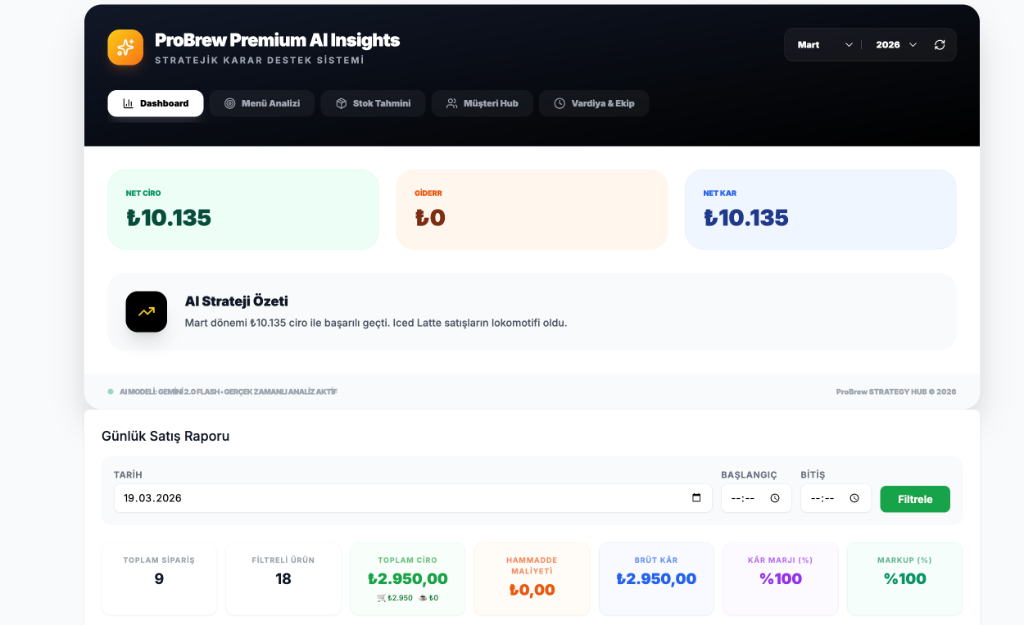Open the Mart month dropdown
The image size is (1024, 625).
[x=825, y=45]
